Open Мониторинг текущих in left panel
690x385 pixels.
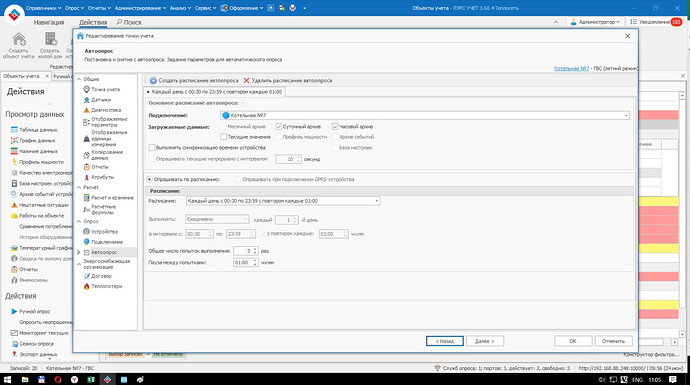point(40,333)
